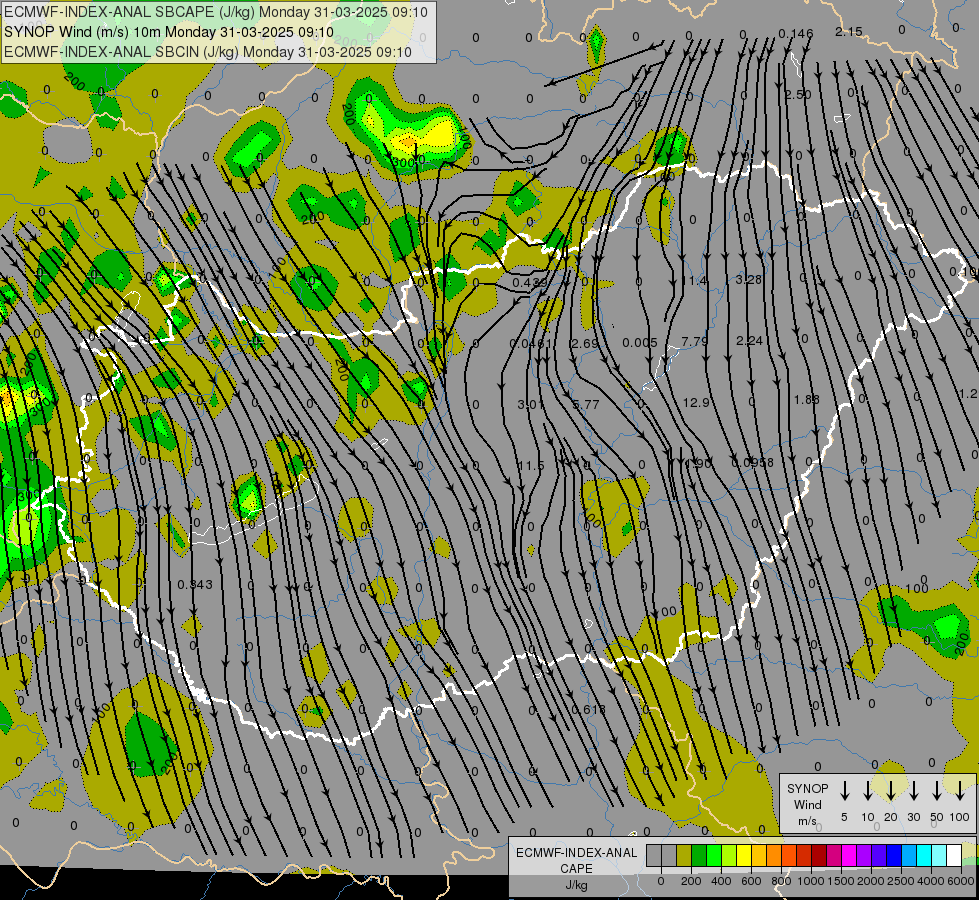Click the map value 2.24
This screenshot has height=900, width=979.
(x=749, y=340)
